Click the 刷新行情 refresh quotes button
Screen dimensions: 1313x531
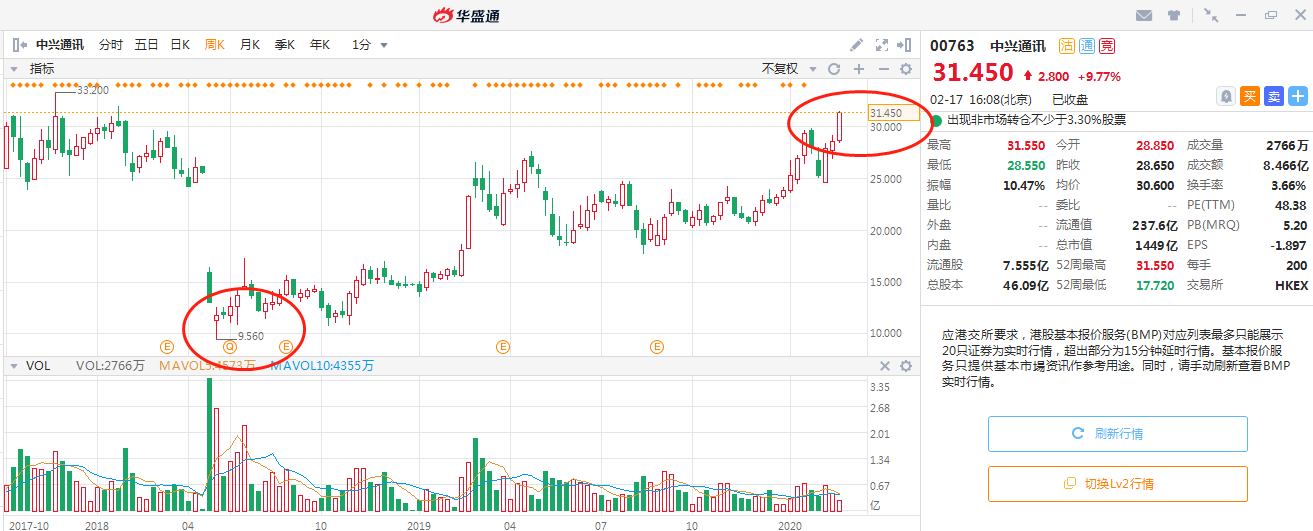(1117, 434)
